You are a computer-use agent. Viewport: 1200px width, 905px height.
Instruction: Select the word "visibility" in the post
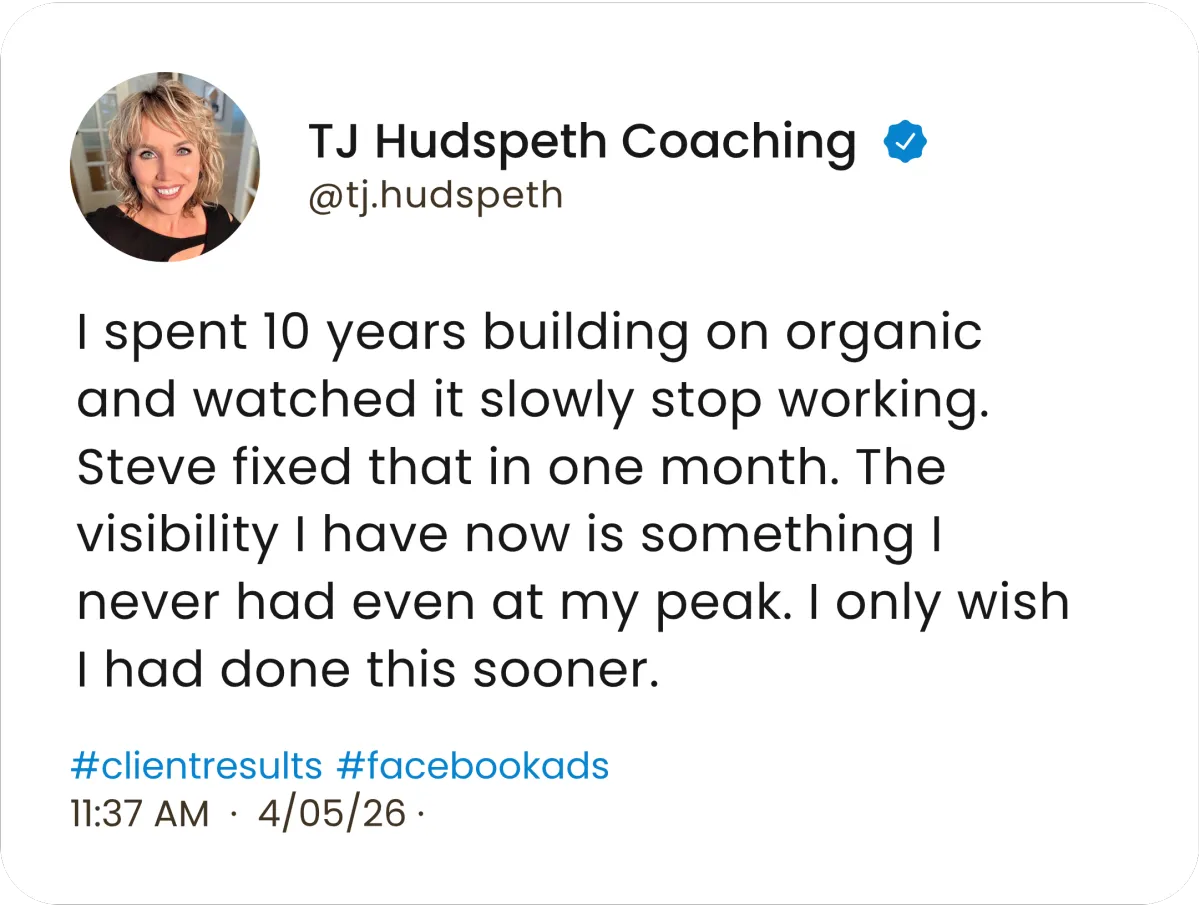pos(177,537)
